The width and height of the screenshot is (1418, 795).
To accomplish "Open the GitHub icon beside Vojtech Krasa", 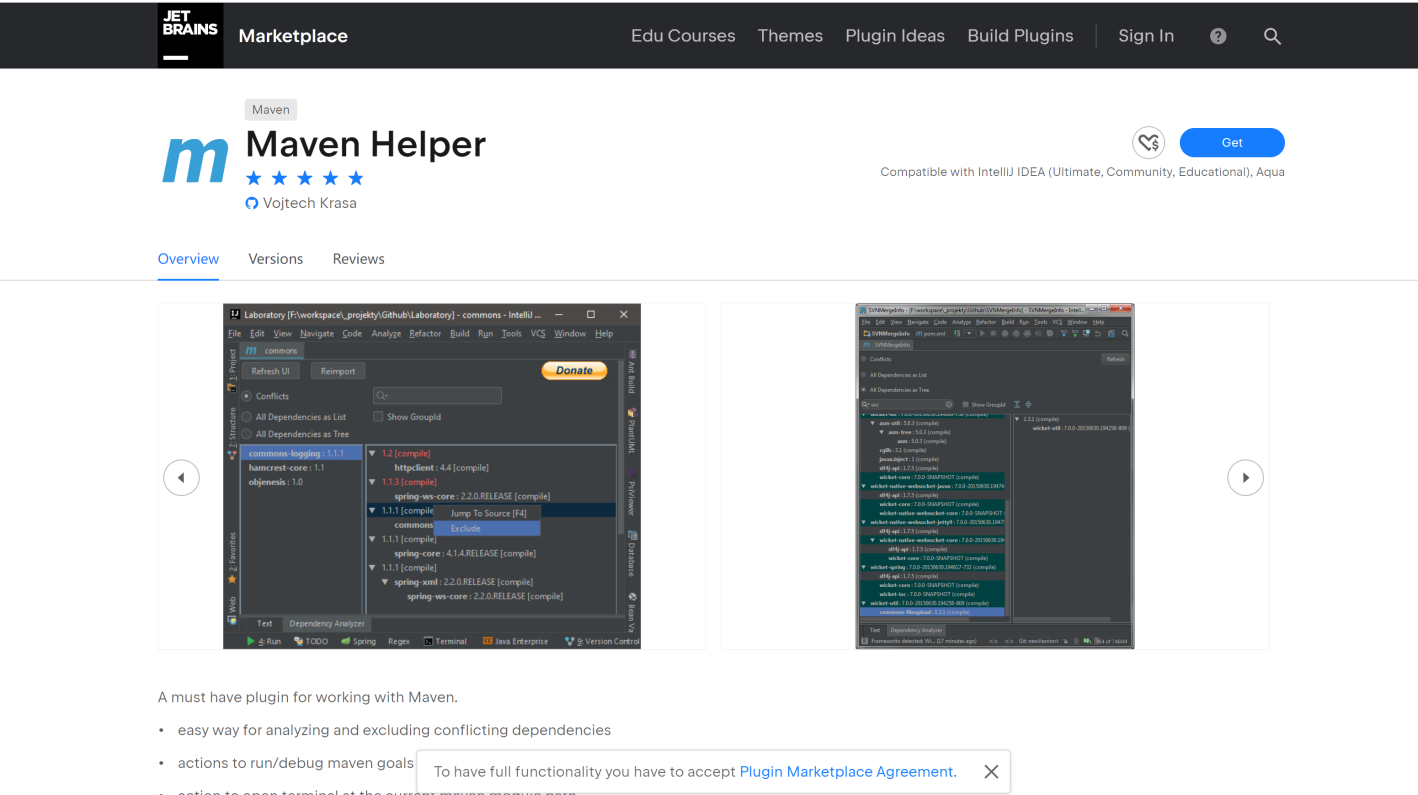I will pos(251,203).
